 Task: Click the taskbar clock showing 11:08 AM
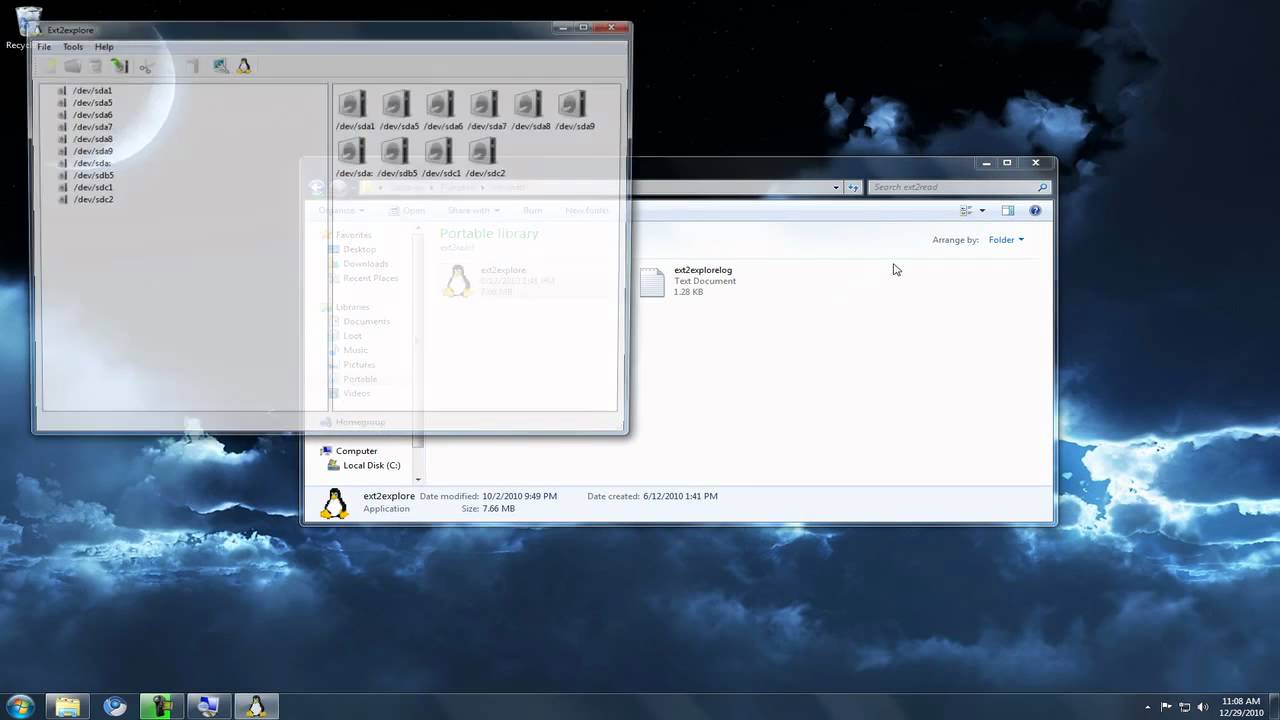1240,707
